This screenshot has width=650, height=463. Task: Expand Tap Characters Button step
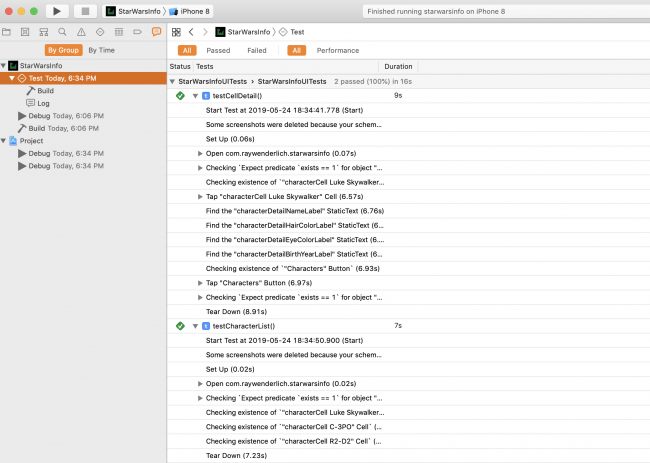[200, 283]
